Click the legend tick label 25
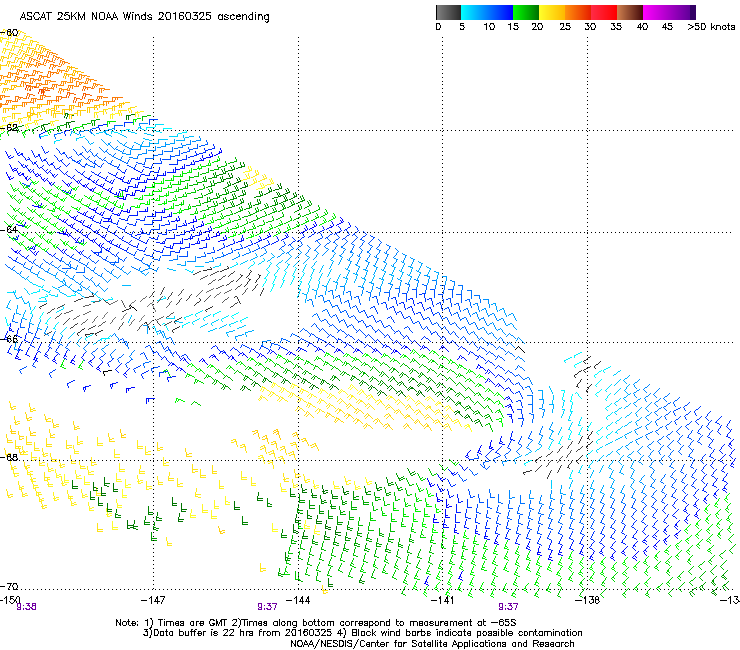740x650 pixels. pos(565,27)
